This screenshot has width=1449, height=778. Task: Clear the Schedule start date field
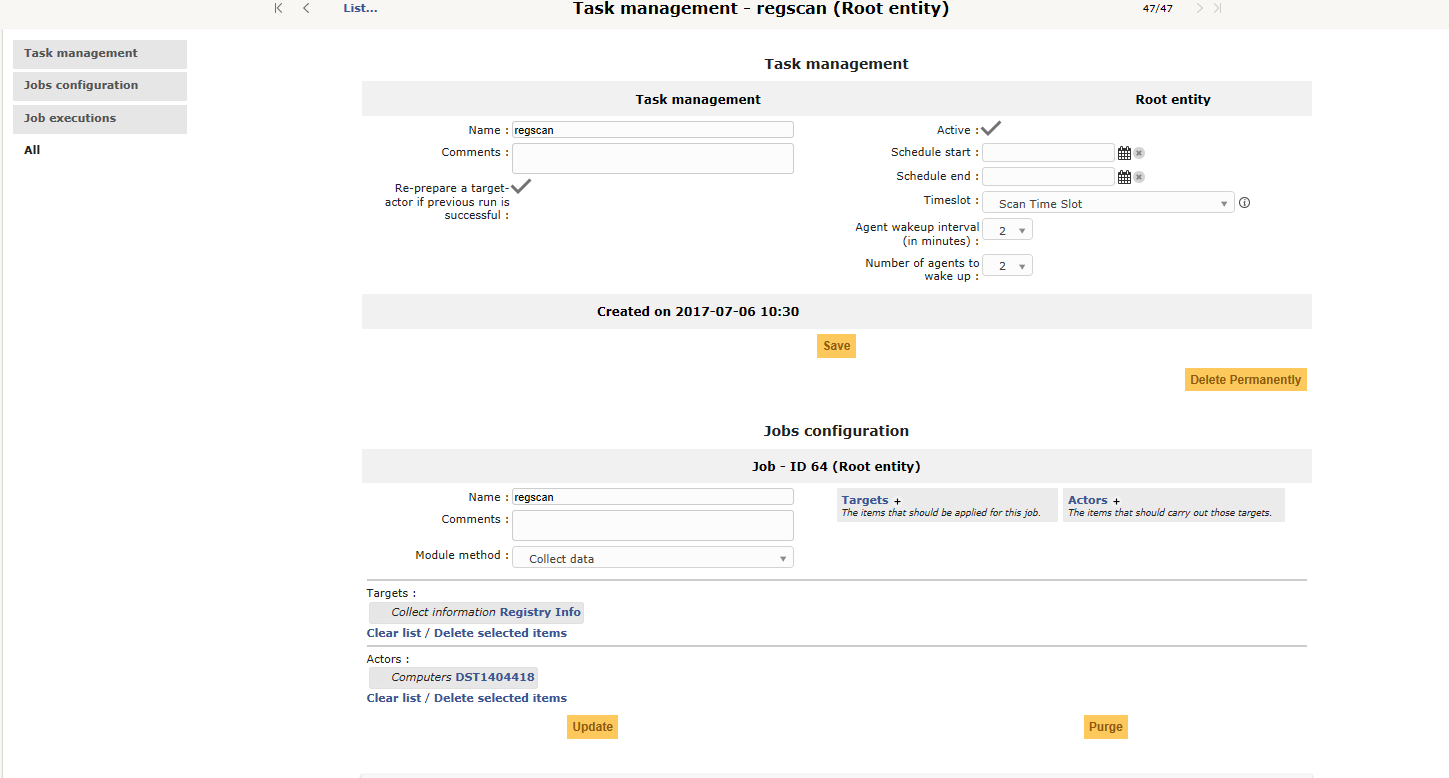pyautogui.click(x=1139, y=152)
